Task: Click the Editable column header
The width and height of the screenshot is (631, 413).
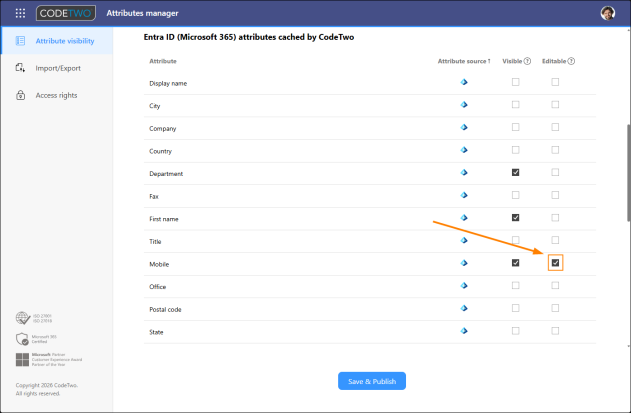Action: (x=554, y=61)
